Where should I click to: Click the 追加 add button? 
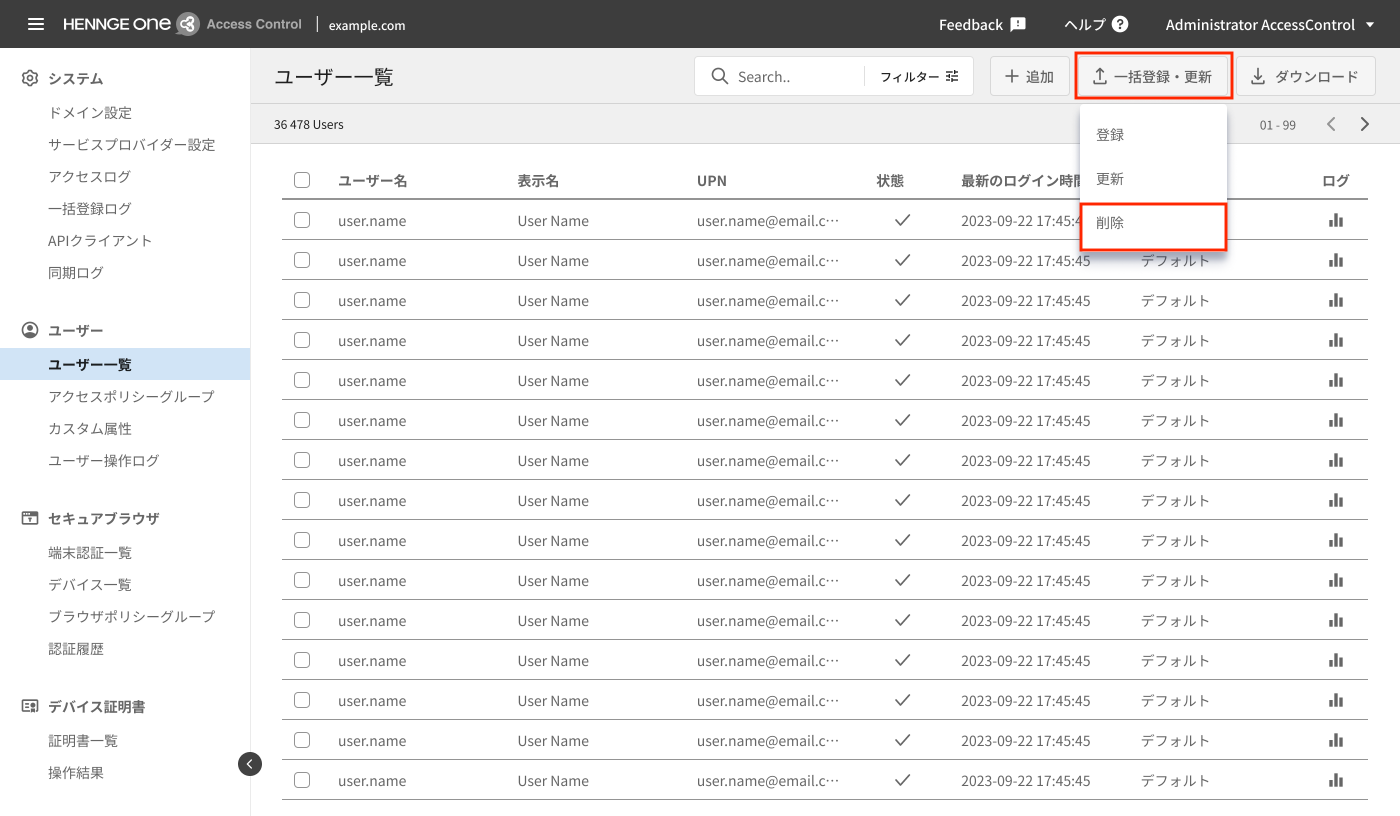click(1029, 77)
